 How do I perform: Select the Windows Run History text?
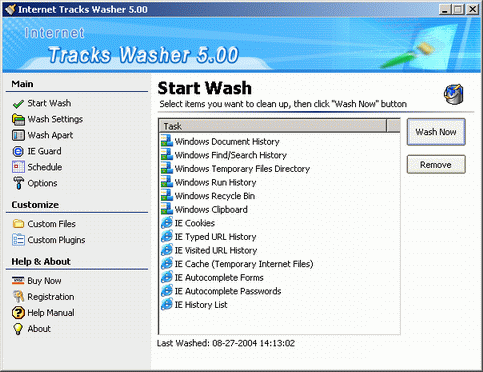click(215, 183)
